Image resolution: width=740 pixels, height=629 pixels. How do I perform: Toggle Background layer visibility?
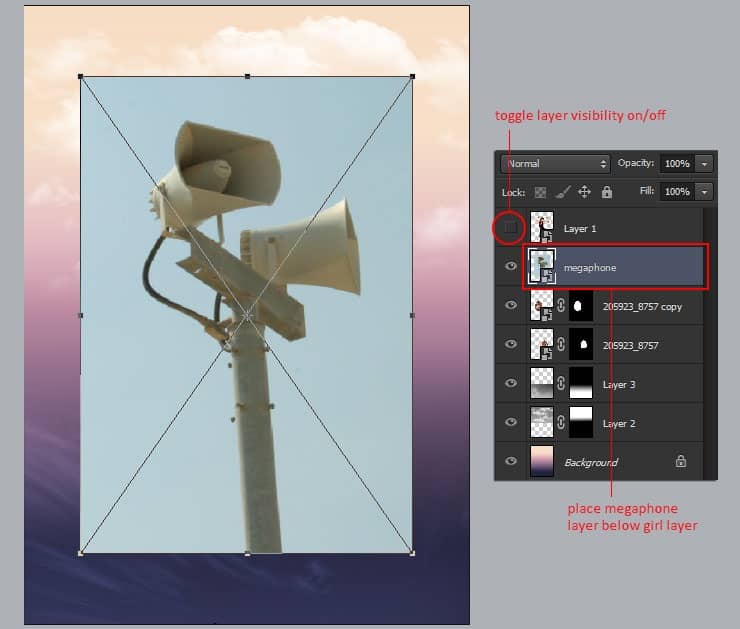pyautogui.click(x=511, y=461)
